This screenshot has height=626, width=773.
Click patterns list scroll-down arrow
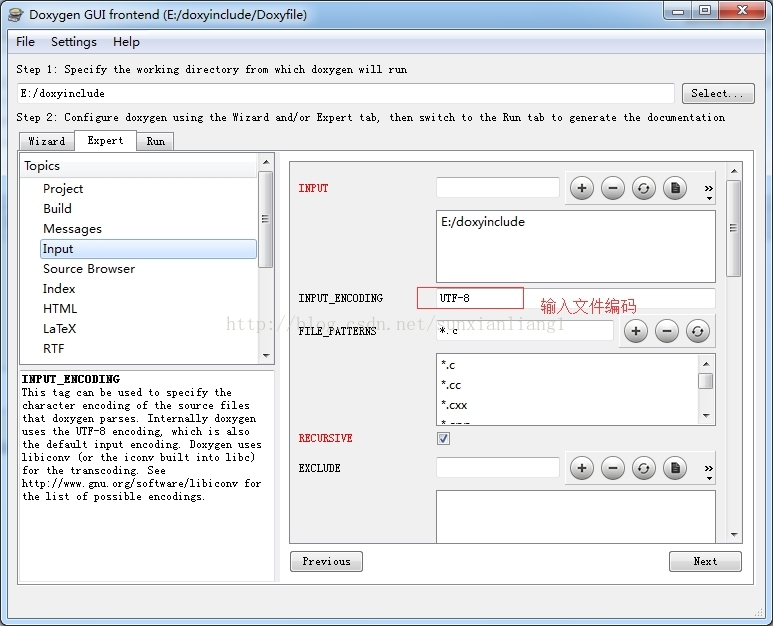(706, 416)
